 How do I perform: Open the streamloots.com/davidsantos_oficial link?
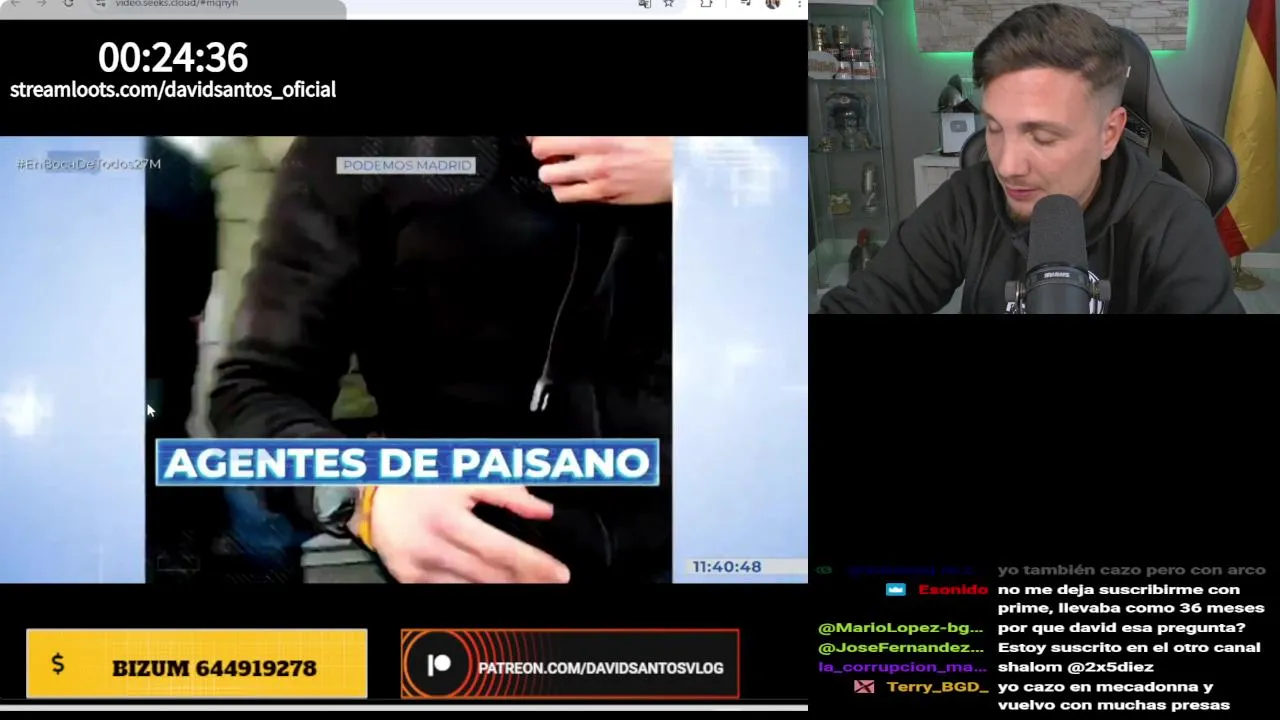click(173, 89)
